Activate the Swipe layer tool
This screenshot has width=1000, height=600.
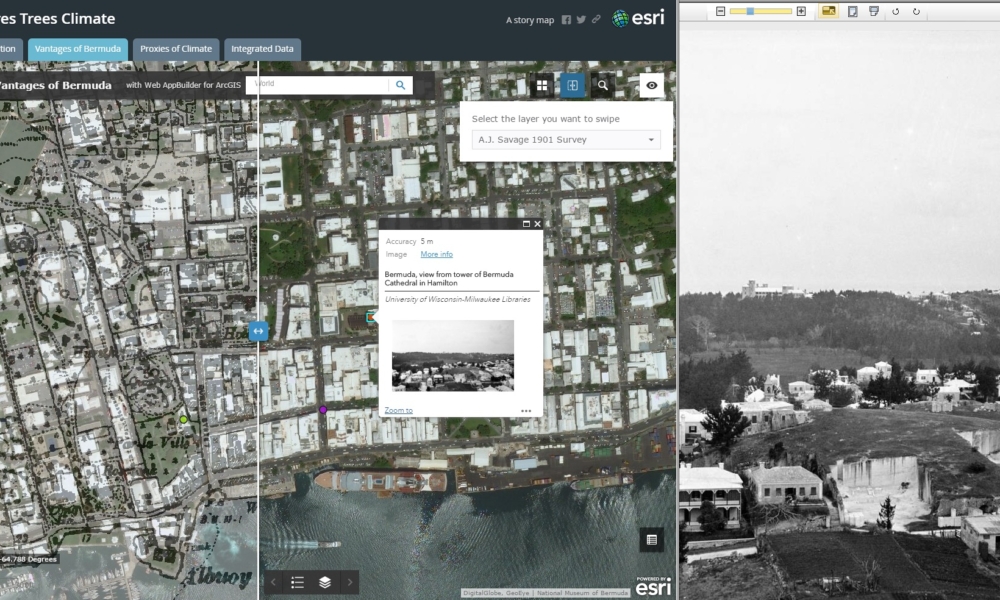(573, 86)
